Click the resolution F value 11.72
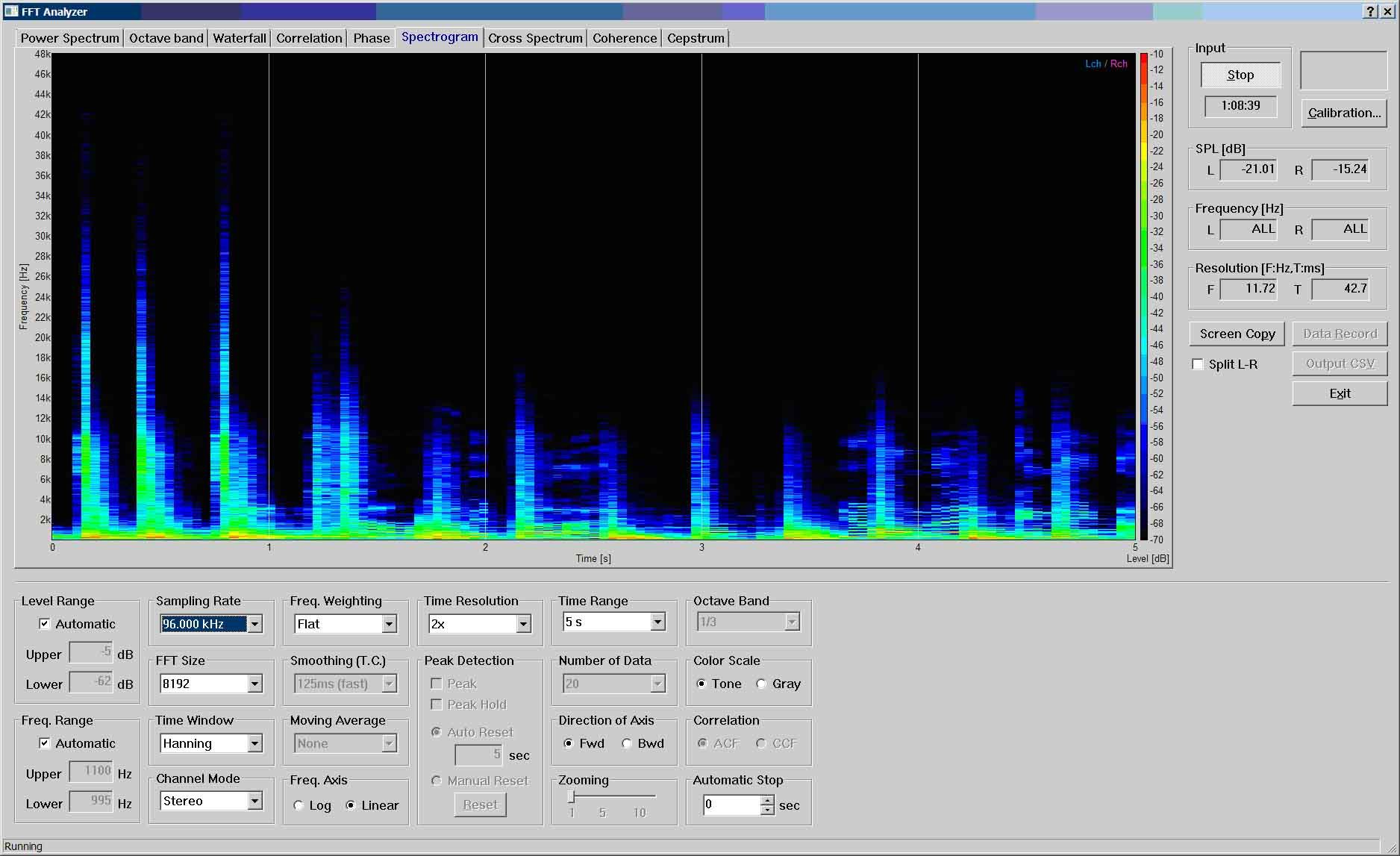This screenshot has width=1400, height=856. pyautogui.click(x=1249, y=289)
